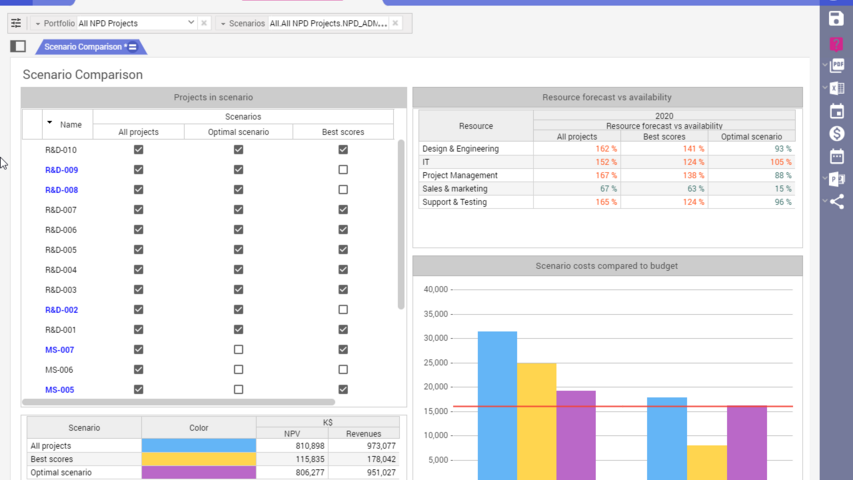Clear the Scenarios filter with X button

[395, 23]
